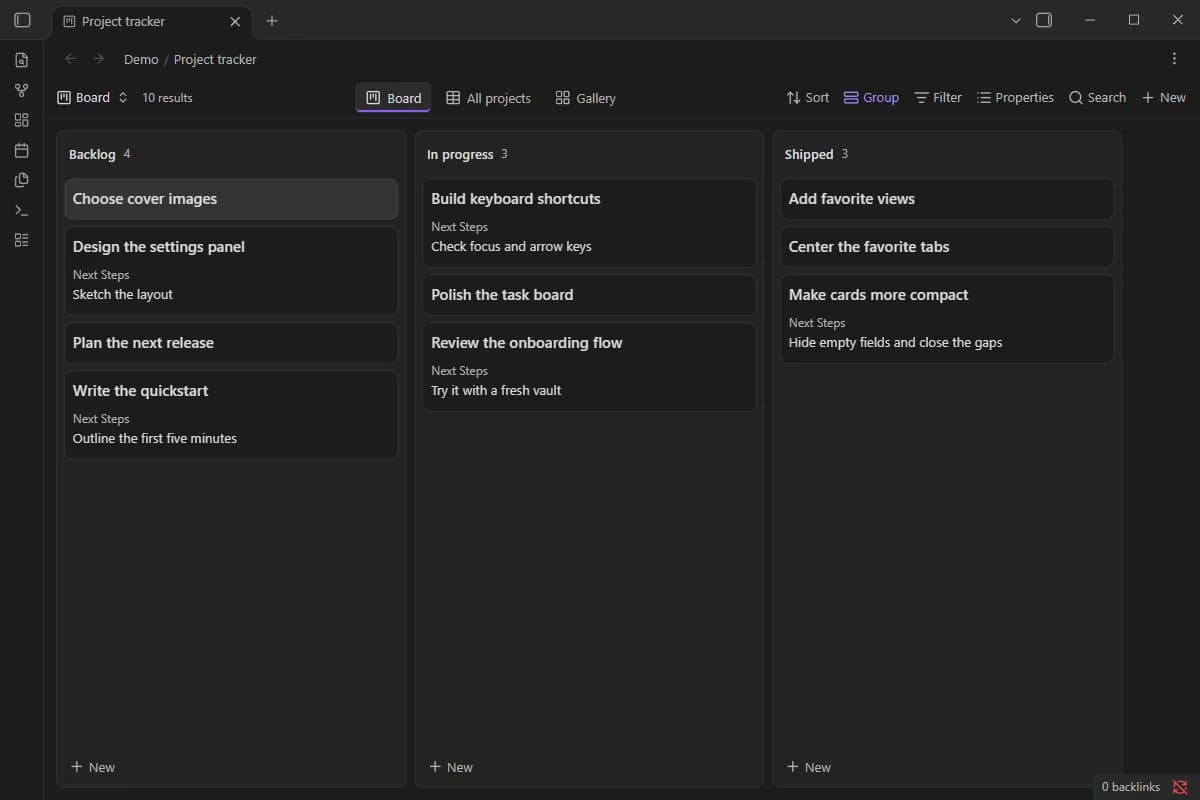
Task: Open the Build keyboard shortcuts card
Action: click(589, 223)
